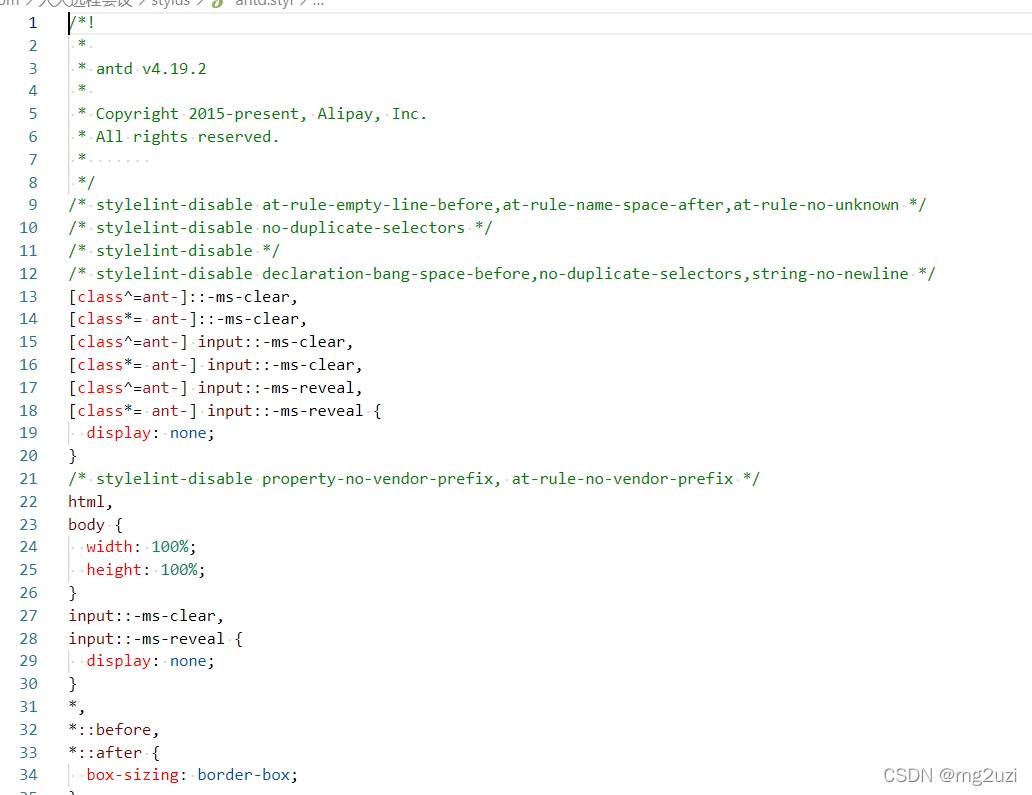Click "height: 100%;" on line 25
The width and height of the screenshot is (1032, 795).
143,569
